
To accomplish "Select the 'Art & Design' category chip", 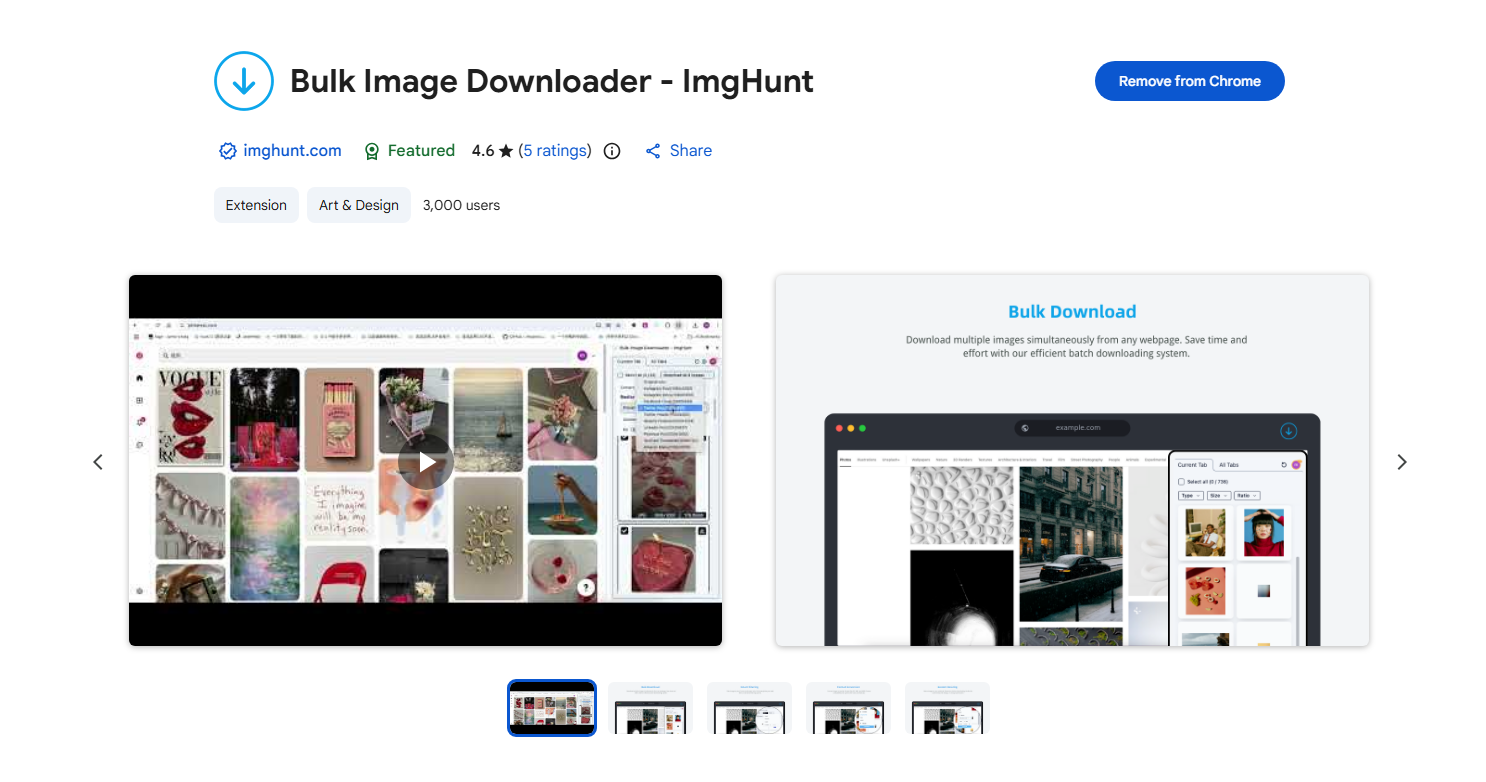I will click(x=358, y=205).
